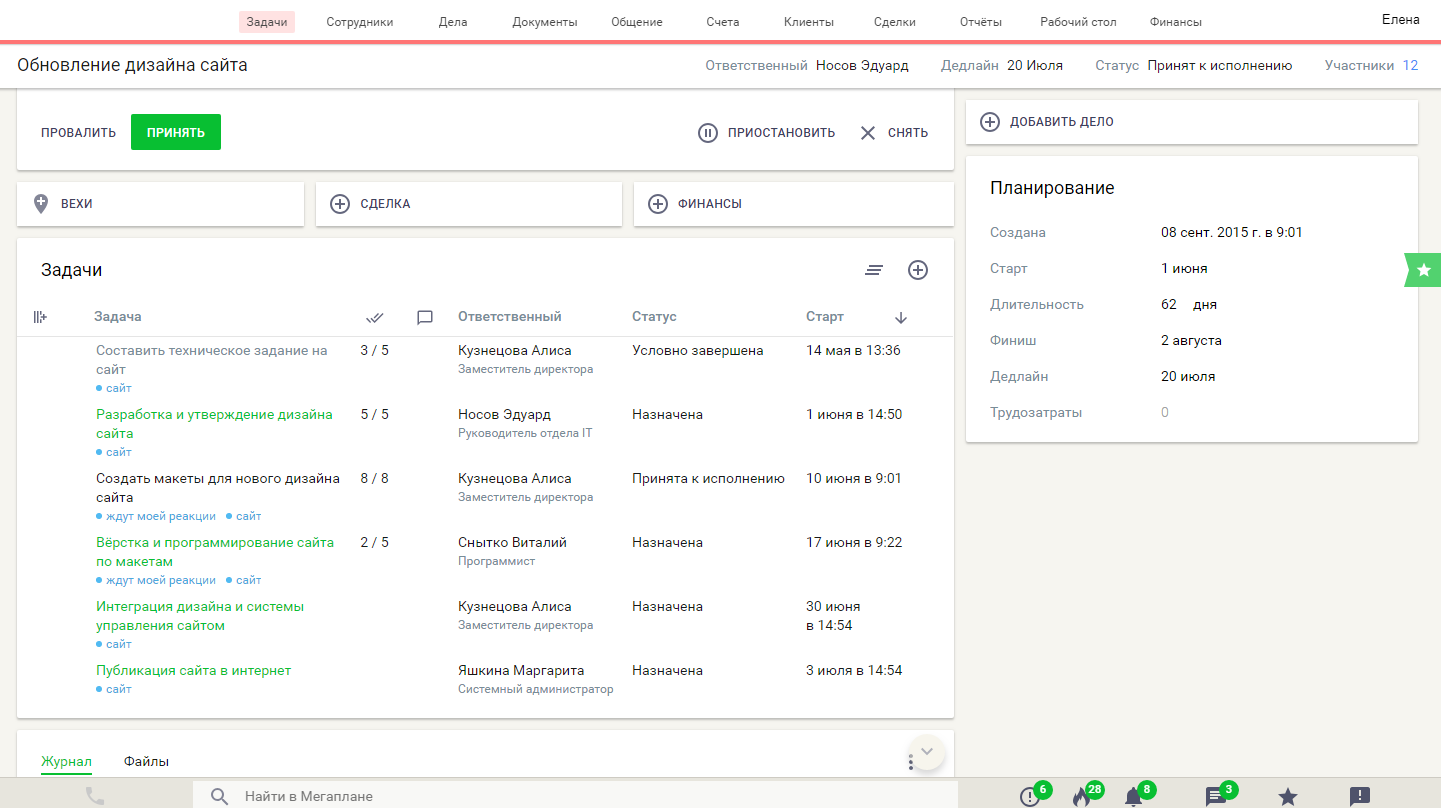Click the column settings icon in table header
This screenshot has height=808, width=1441.
(x=40, y=317)
